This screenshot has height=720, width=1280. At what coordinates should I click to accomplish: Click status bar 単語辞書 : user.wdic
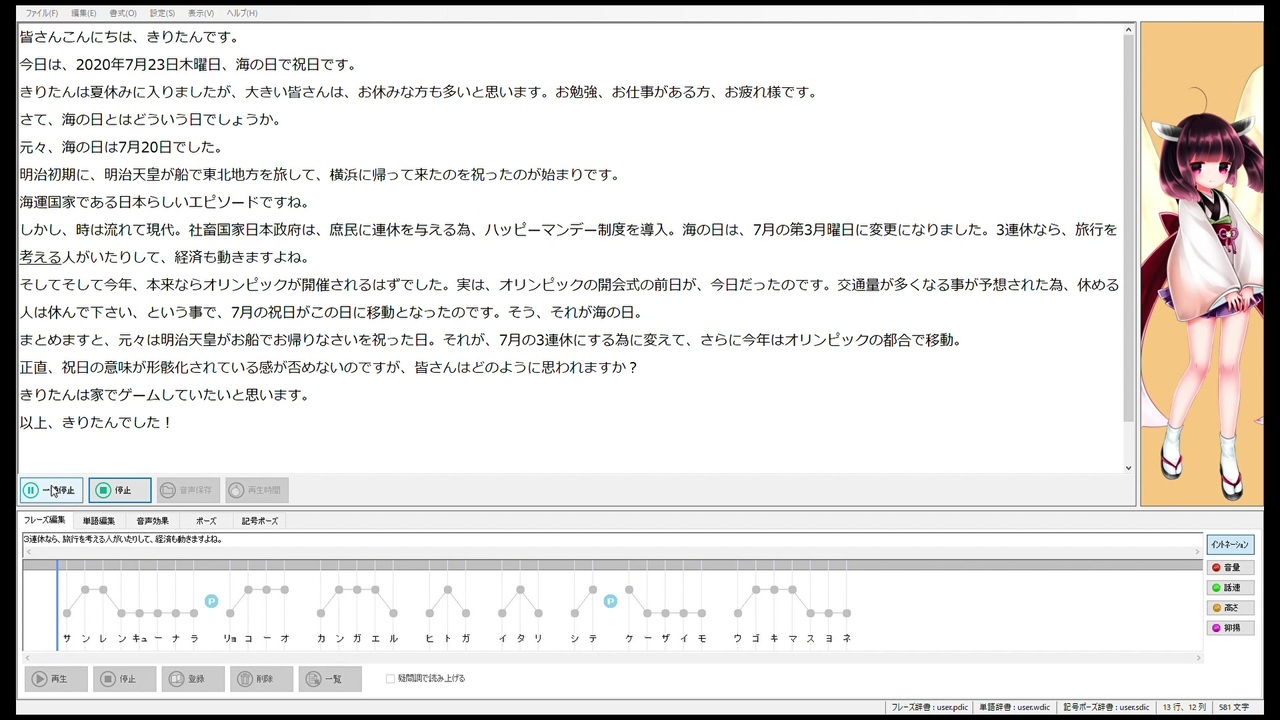pyautogui.click(x=1014, y=707)
